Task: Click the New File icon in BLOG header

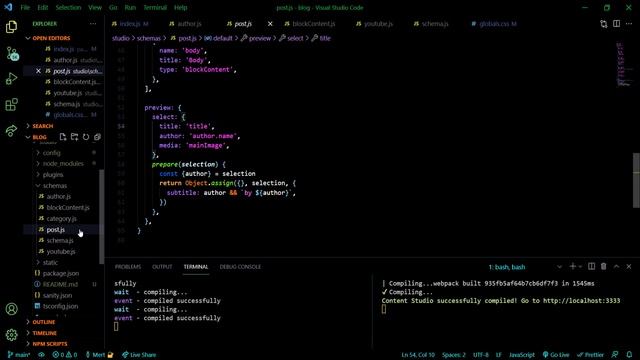Action: (x=63, y=137)
